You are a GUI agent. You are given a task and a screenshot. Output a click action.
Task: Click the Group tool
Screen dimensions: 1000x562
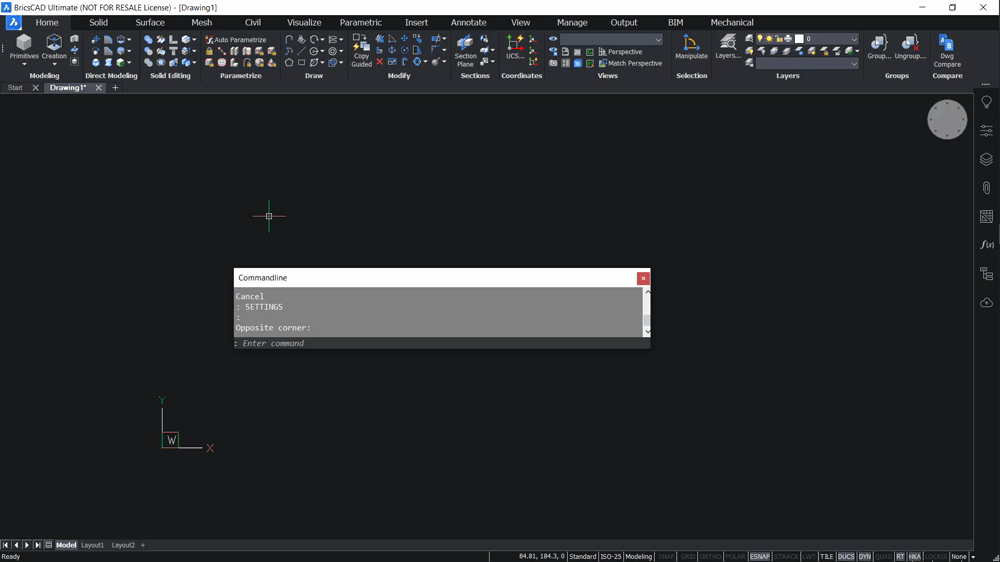(879, 47)
